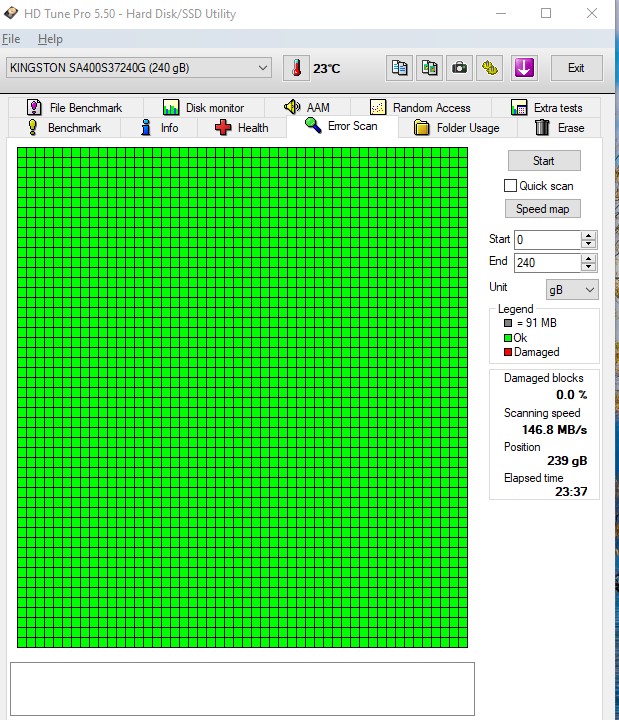Click the copy screenshot to clipboard icon
Viewport: 619px width, 720px height.
tap(429, 68)
